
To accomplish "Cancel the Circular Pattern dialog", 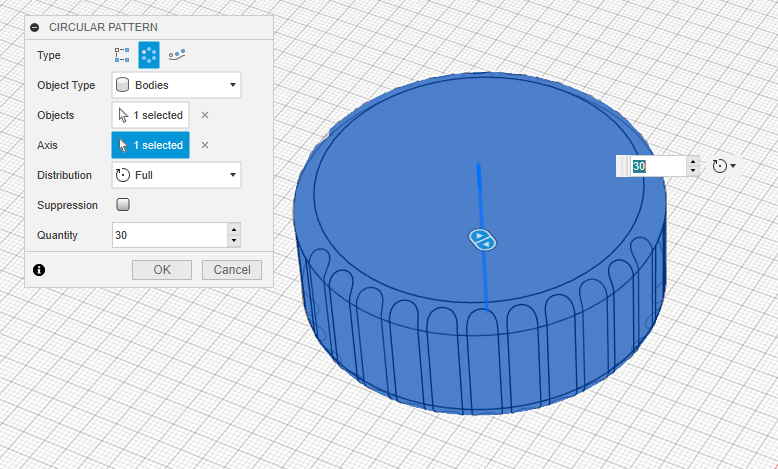I will (x=232, y=270).
